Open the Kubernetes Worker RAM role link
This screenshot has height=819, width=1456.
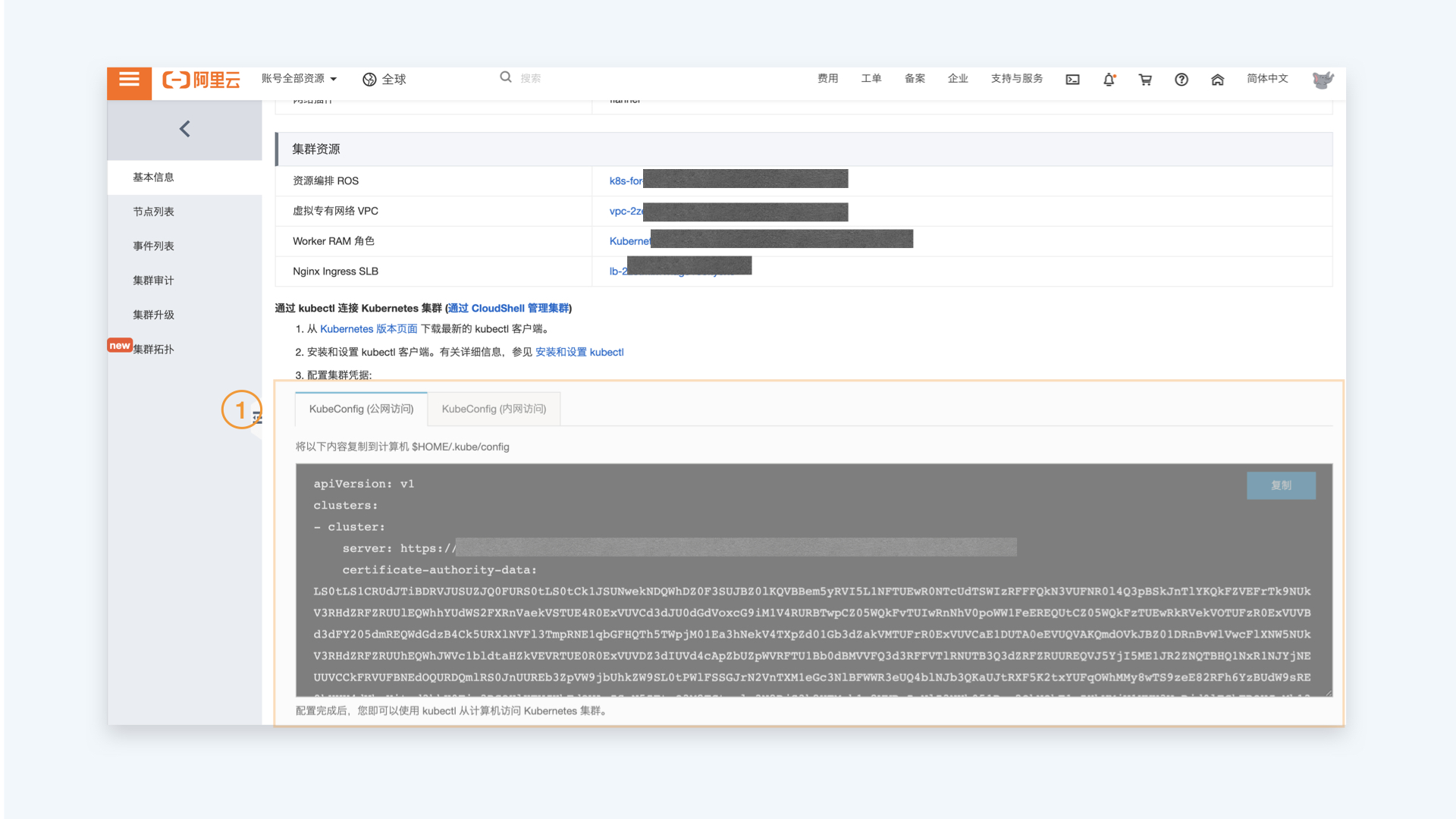click(630, 241)
